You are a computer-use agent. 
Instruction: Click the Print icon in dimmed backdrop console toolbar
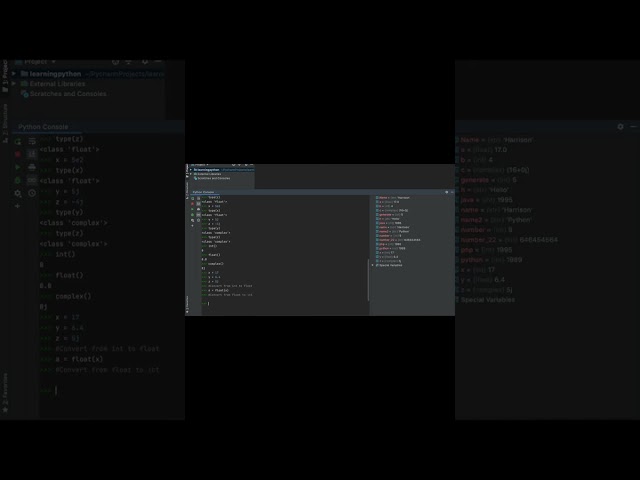point(32,167)
